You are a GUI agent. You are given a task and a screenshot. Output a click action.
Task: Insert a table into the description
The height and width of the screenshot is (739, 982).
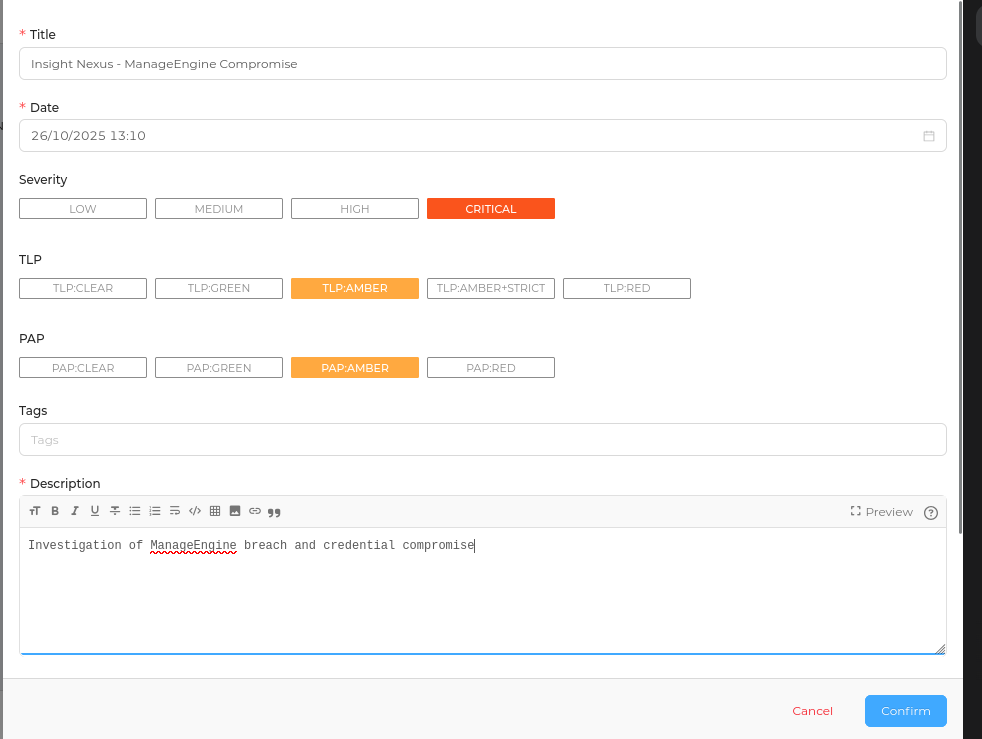(x=215, y=511)
